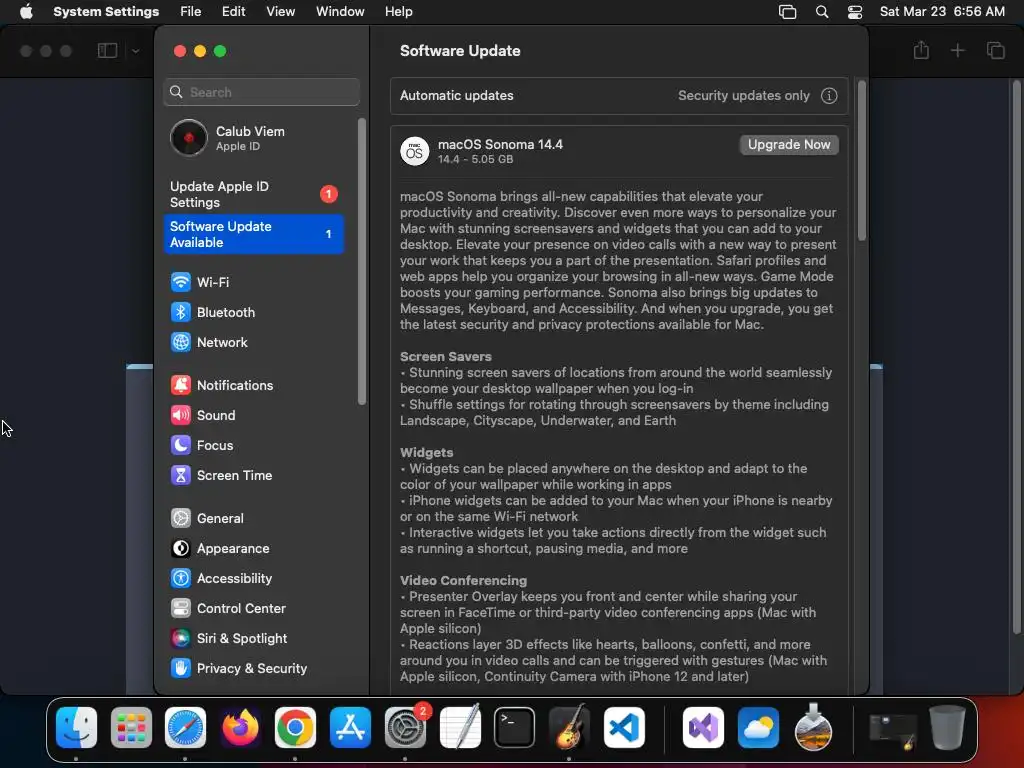This screenshot has width=1024, height=768.
Task: Launch Terminal from the Dock
Action: click(x=515, y=728)
